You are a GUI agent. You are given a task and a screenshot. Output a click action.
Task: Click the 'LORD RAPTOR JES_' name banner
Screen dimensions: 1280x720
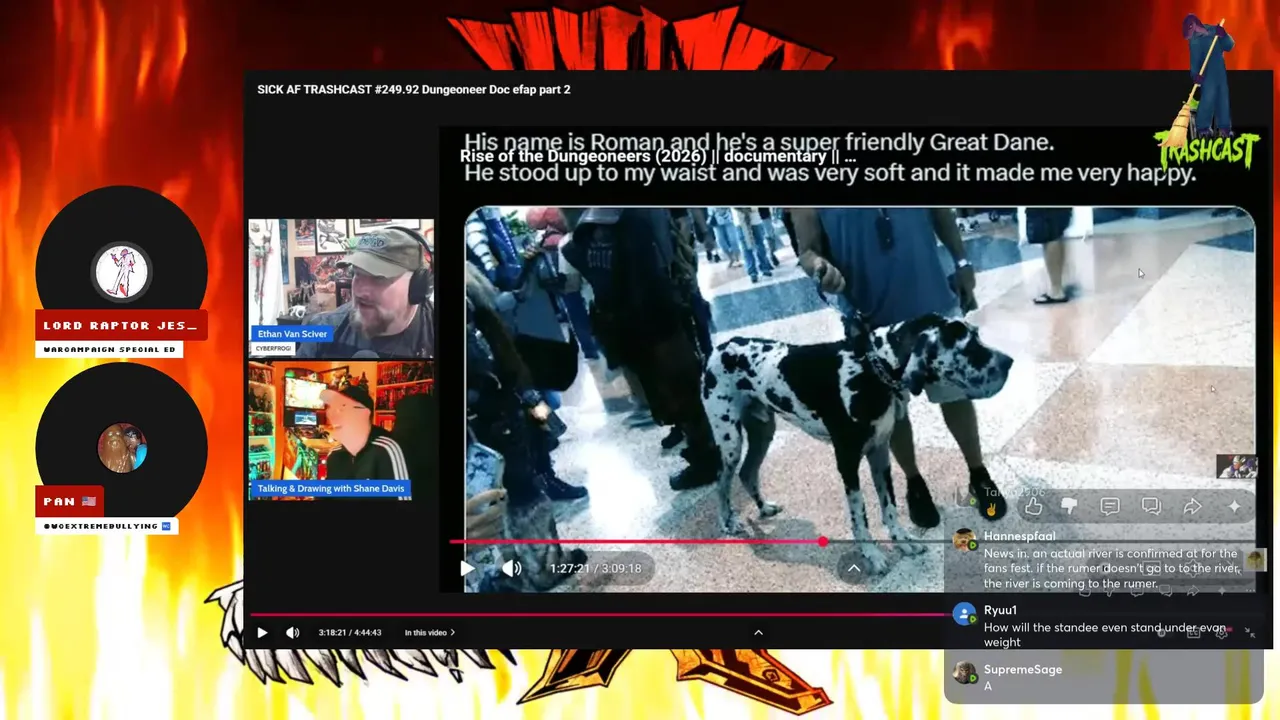pos(121,326)
